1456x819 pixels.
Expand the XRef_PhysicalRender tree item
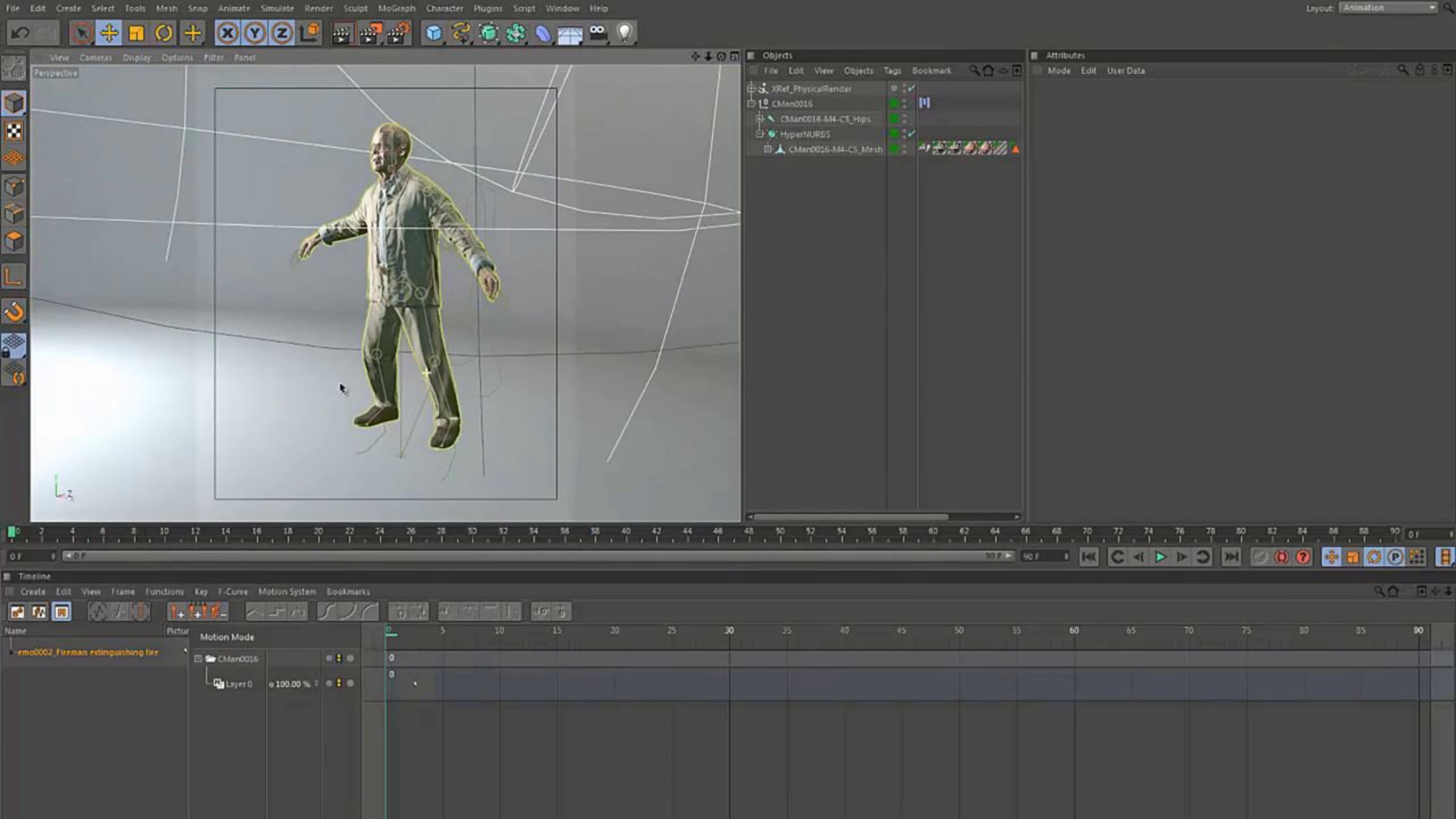pyautogui.click(x=751, y=89)
